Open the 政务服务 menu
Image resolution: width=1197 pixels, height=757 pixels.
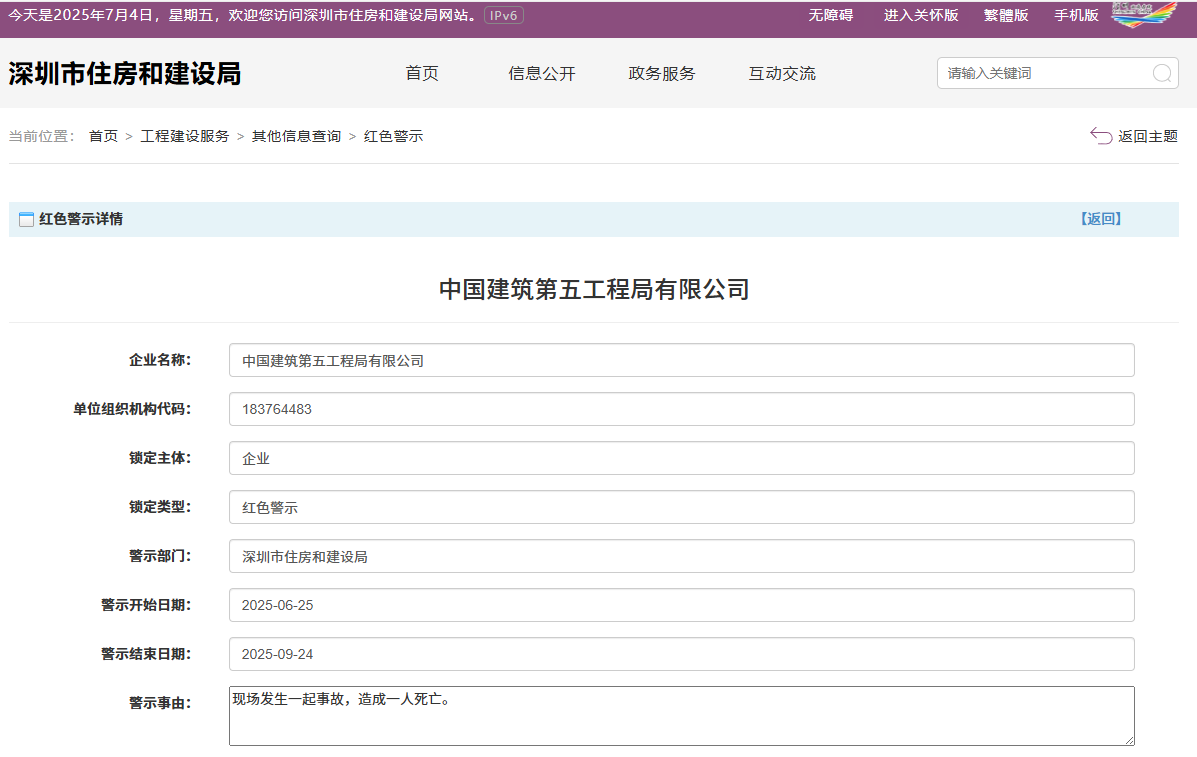(662, 73)
